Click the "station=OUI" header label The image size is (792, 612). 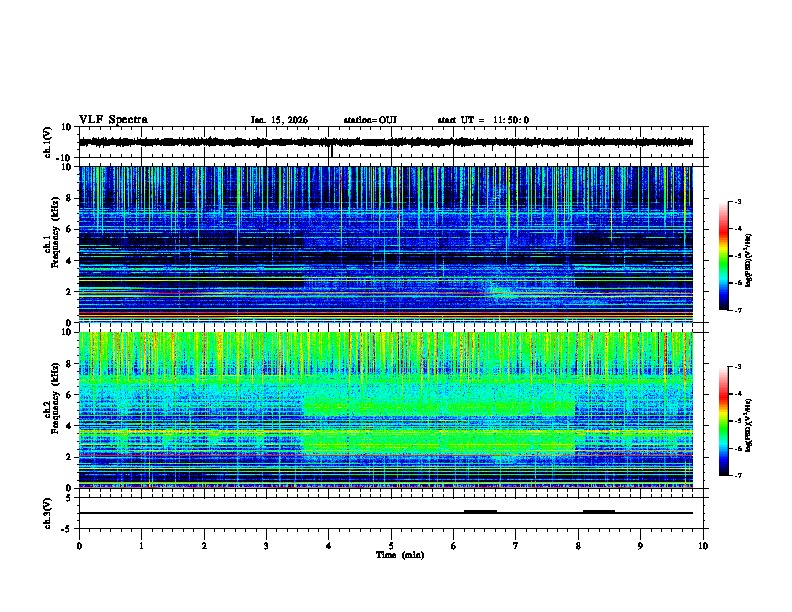pos(370,120)
